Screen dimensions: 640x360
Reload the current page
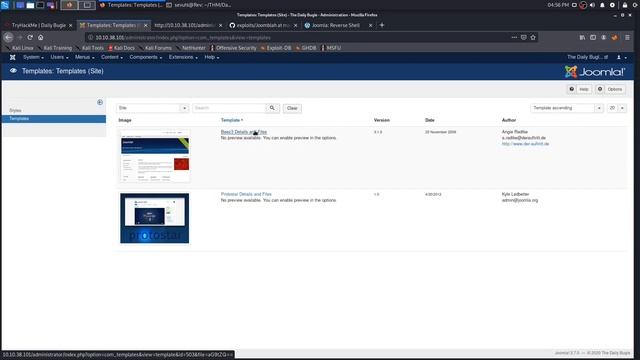click(x=30, y=37)
